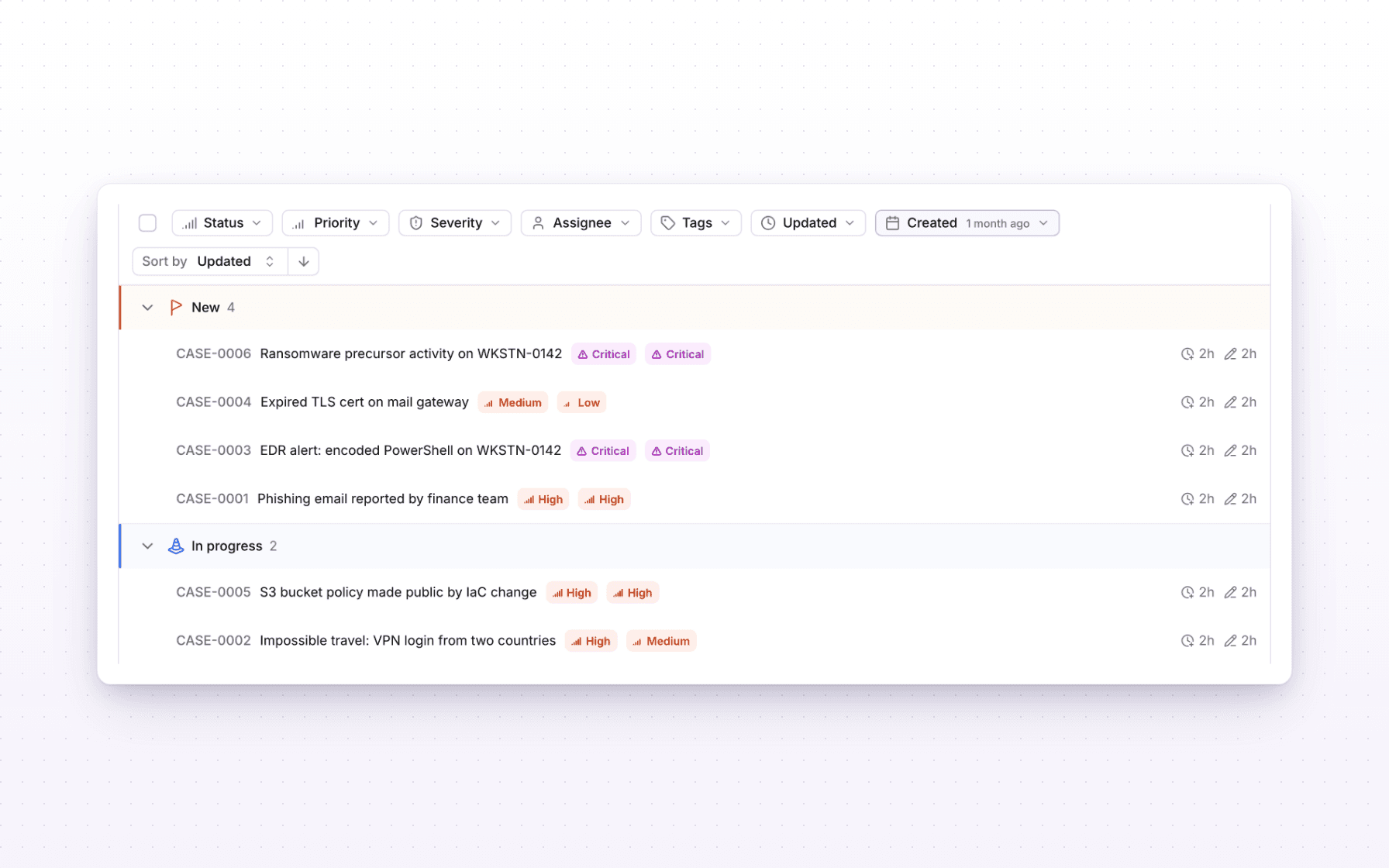
Task: Click the In progress cone icon
Action: click(x=176, y=546)
